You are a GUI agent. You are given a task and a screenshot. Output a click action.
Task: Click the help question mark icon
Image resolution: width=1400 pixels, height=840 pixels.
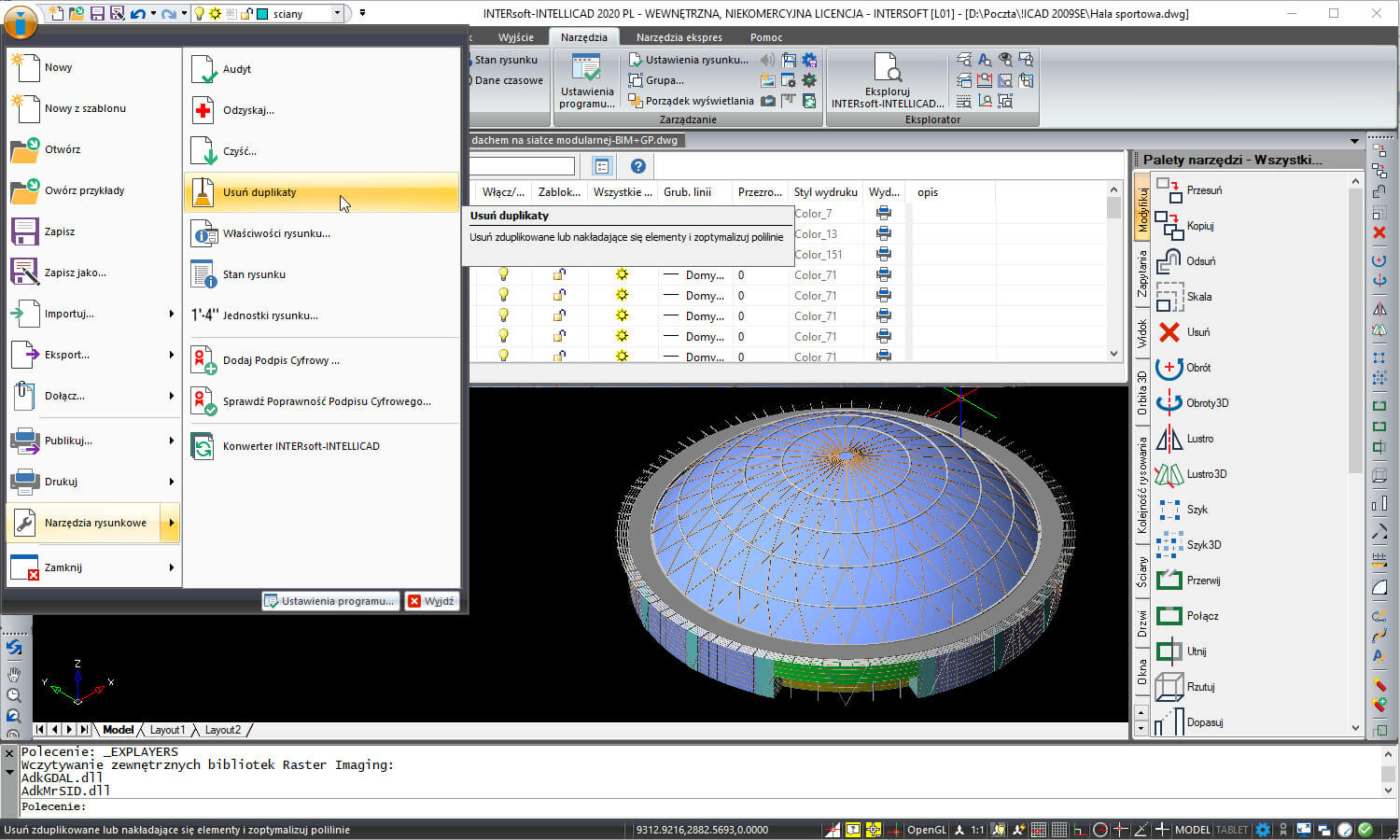click(x=638, y=166)
